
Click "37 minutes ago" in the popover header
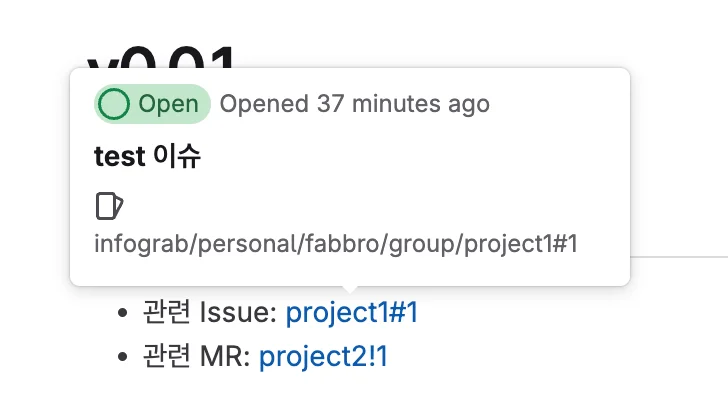click(403, 104)
